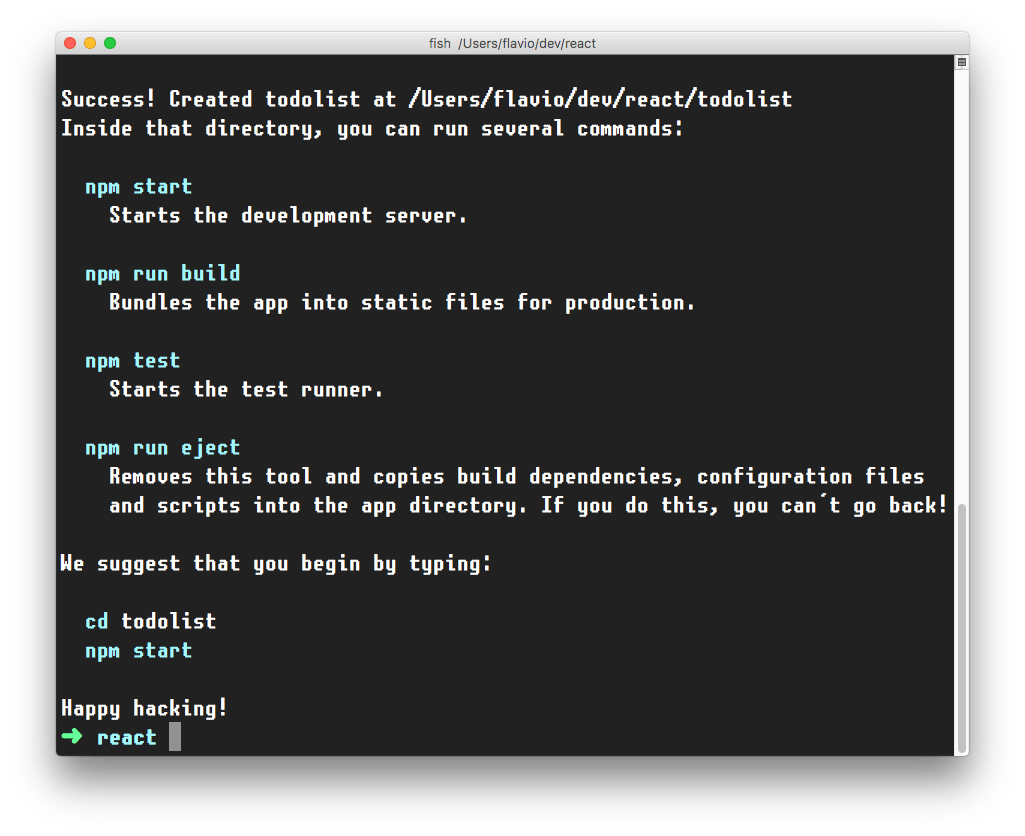This screenshot has height=836, width=1025.
Task: Click the "cd todolist" suggested command
Action: coord(150,622)
